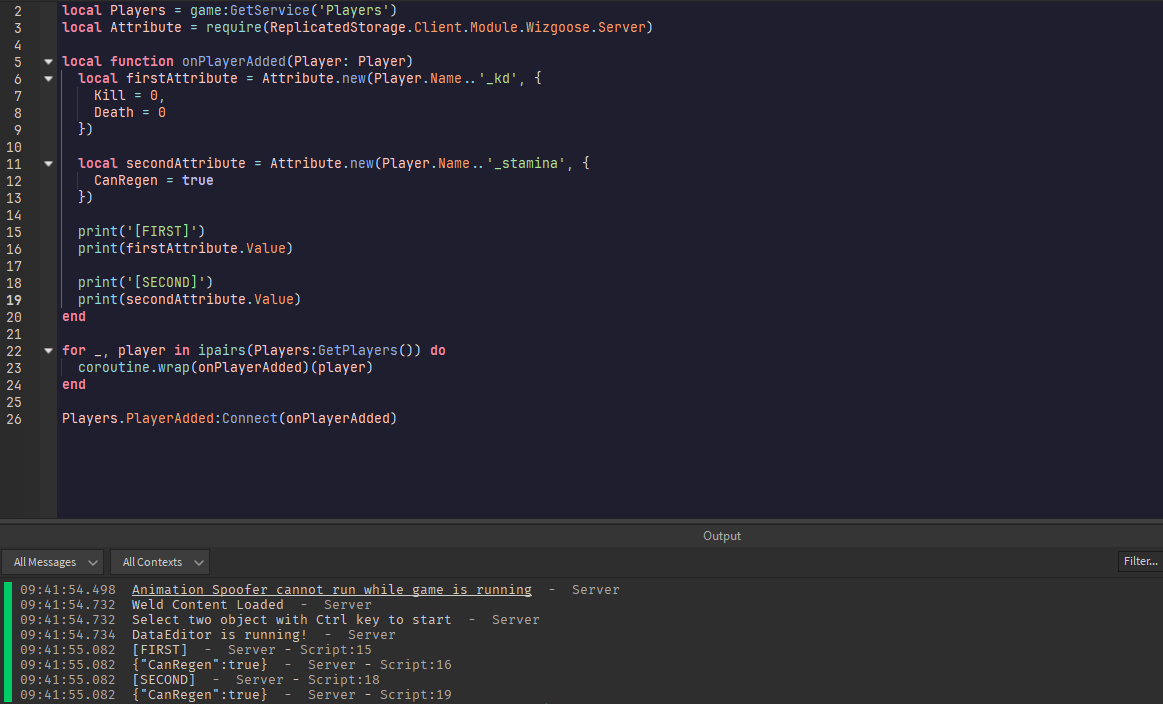
Task: Click the Filter... button
Action: pyautogui.click(x=1139, y=561)
